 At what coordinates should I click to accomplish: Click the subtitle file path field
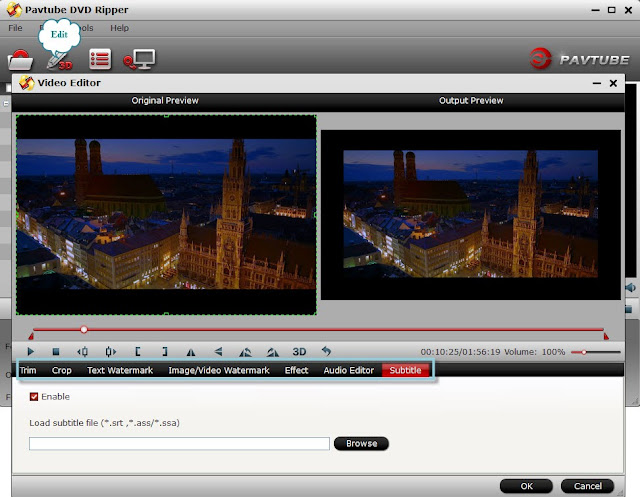(x=179, y=444)
